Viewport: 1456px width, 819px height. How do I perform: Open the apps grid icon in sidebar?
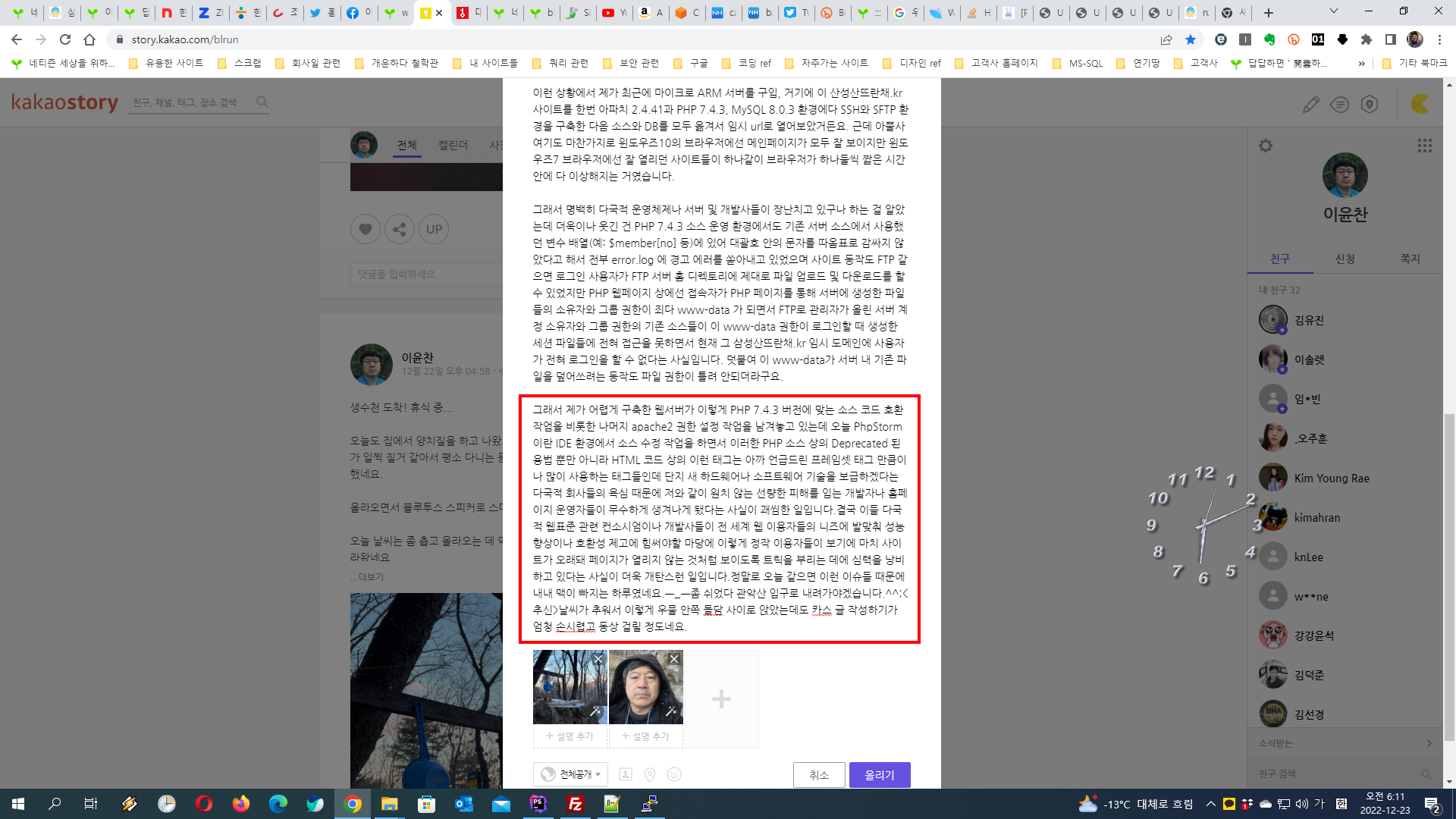(x=1425, y=146)
